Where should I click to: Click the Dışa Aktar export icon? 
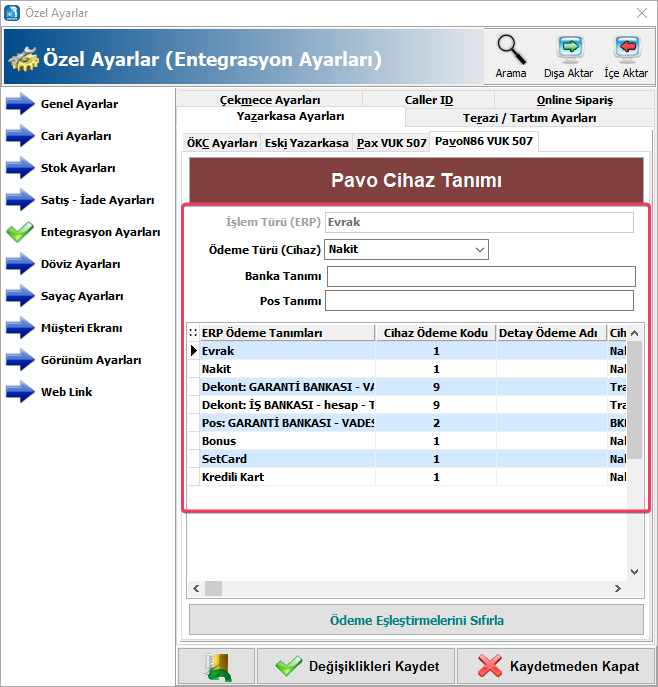(x=570, y=49)
